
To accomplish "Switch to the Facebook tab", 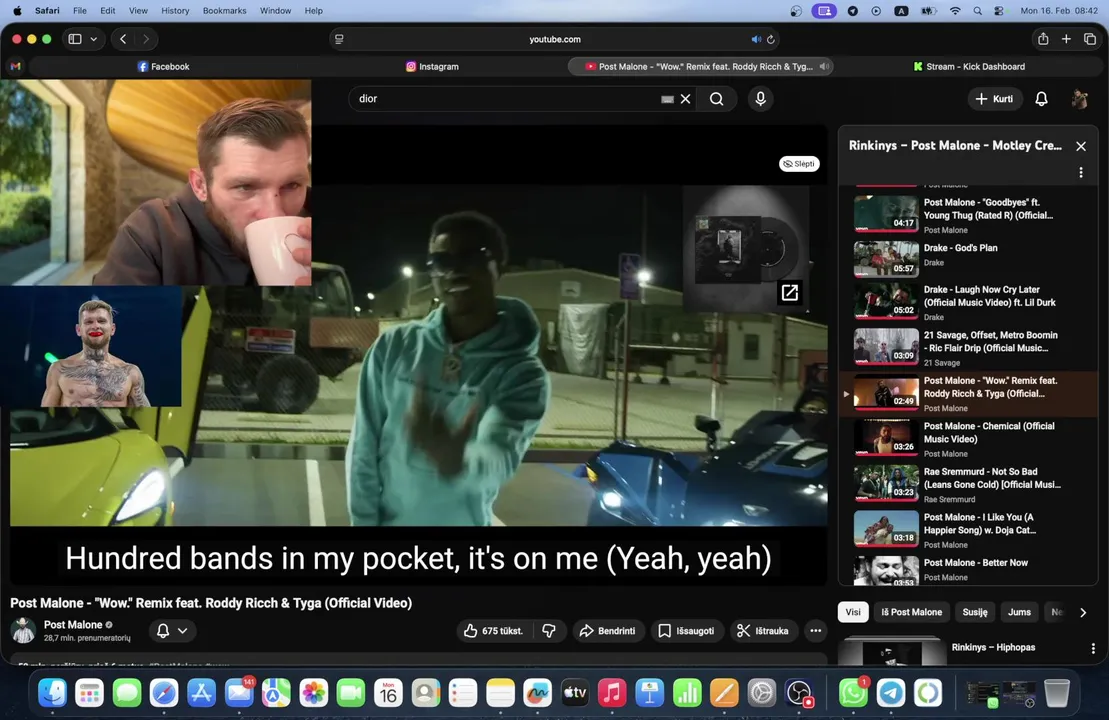I will [163, 66].
